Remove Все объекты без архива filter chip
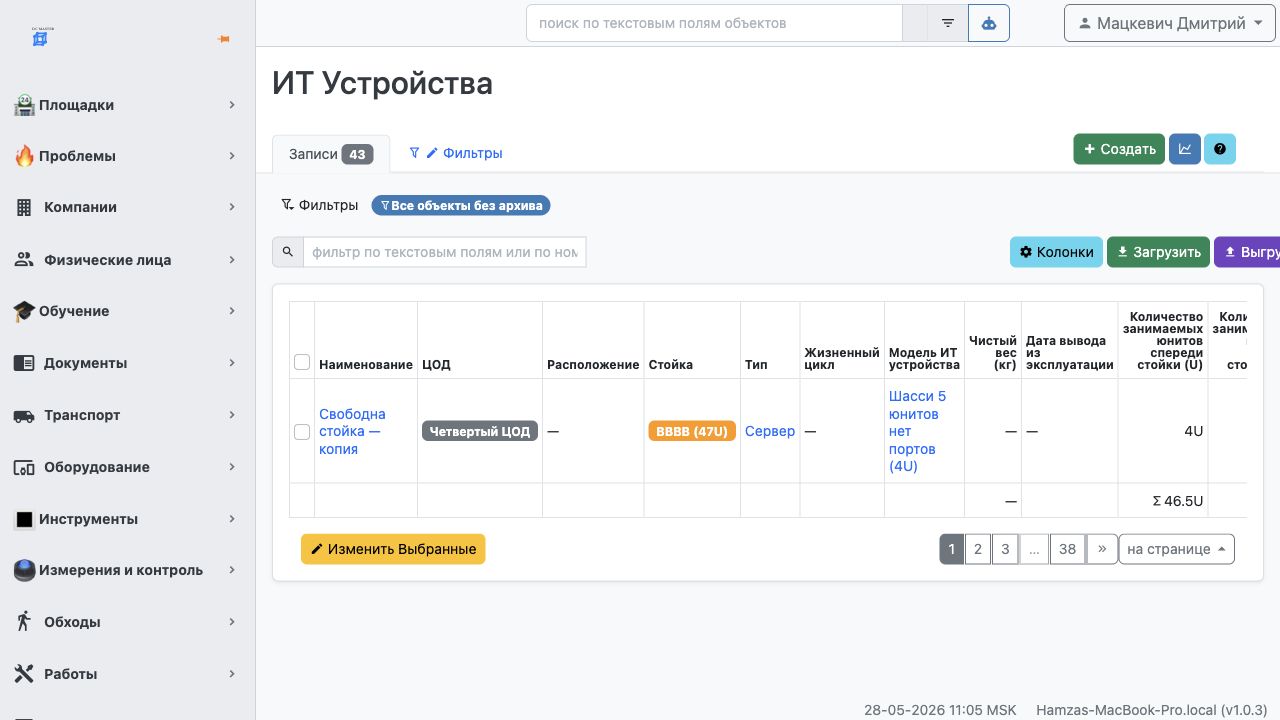 [x=461, y=205]
